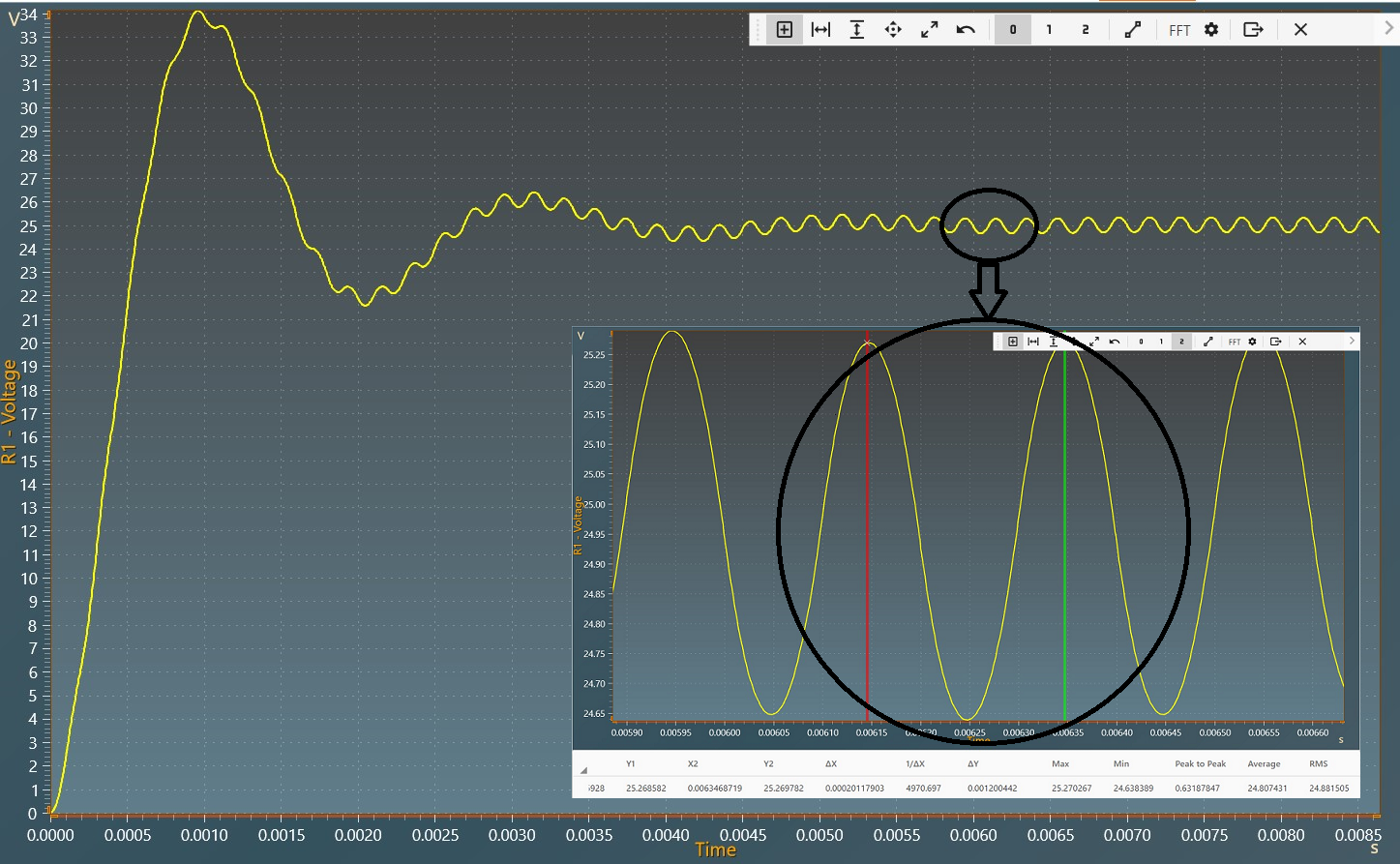Select the zoom area tool in main toolbar
This screenshot has width=1400, height=864.
784,30
